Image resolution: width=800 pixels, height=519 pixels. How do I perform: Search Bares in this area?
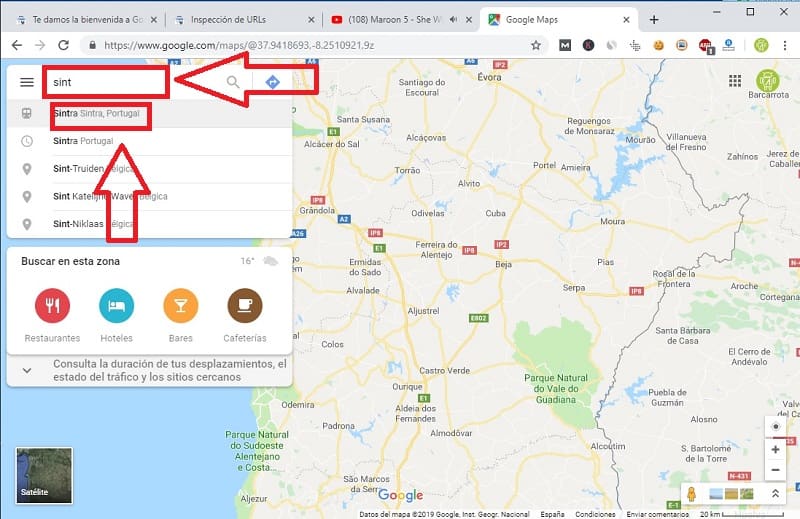coord(181,306)
